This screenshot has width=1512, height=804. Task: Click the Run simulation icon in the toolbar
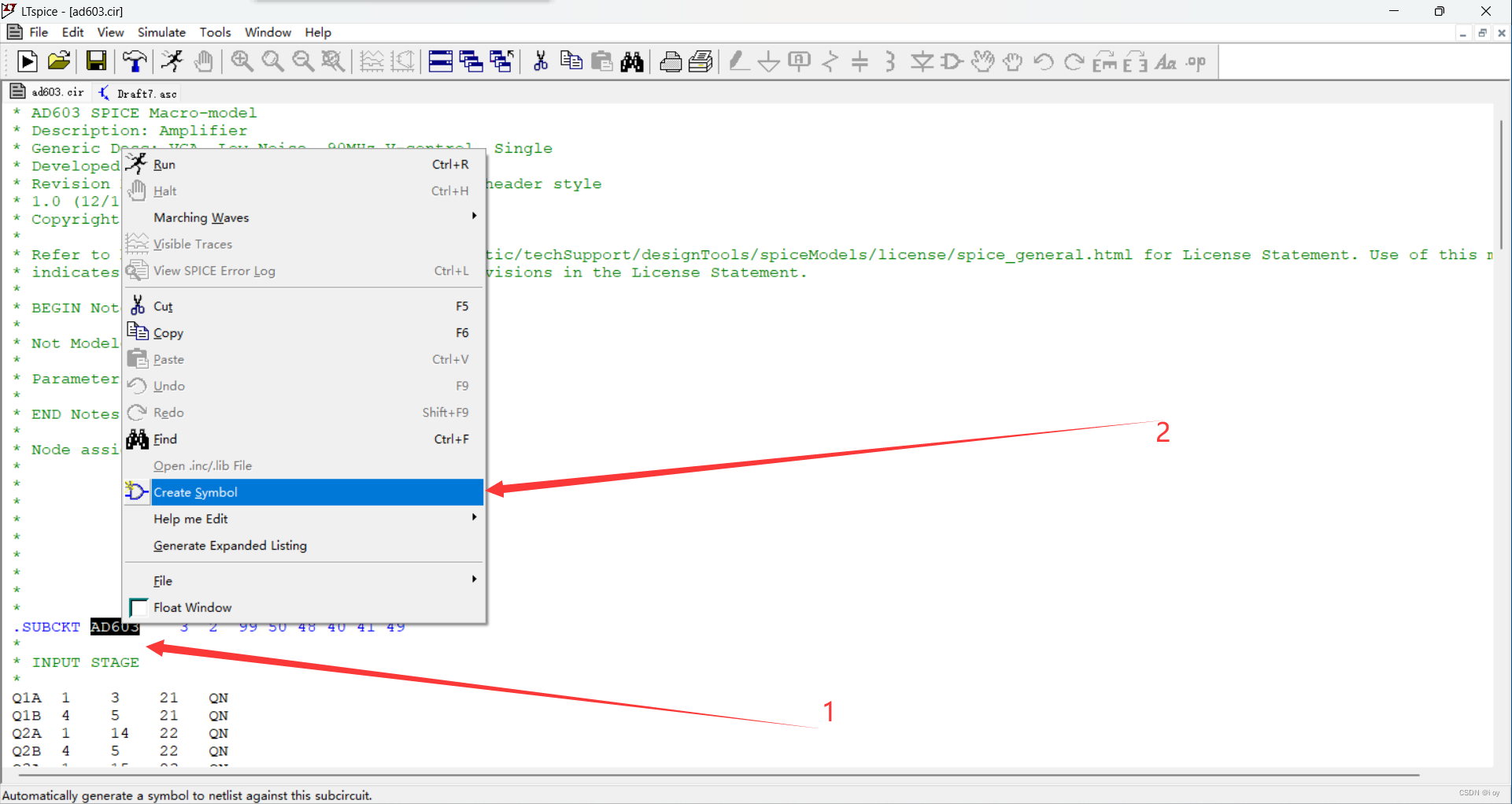point(172,61)
